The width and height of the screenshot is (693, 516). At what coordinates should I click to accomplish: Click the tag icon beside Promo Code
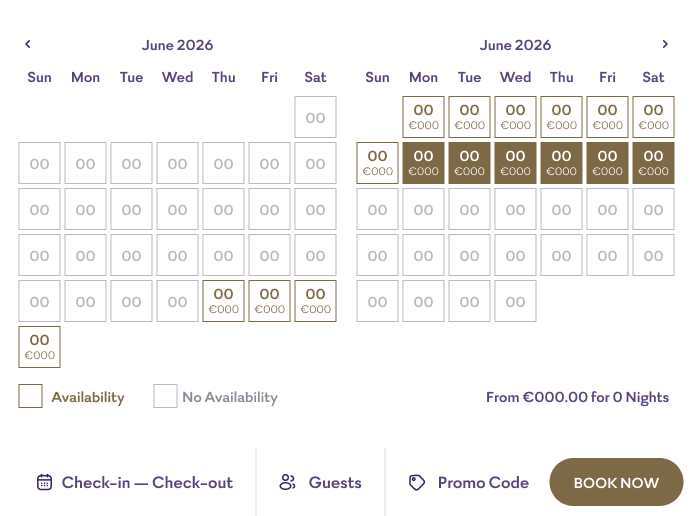pyautogui.click(x=417, y=482)
